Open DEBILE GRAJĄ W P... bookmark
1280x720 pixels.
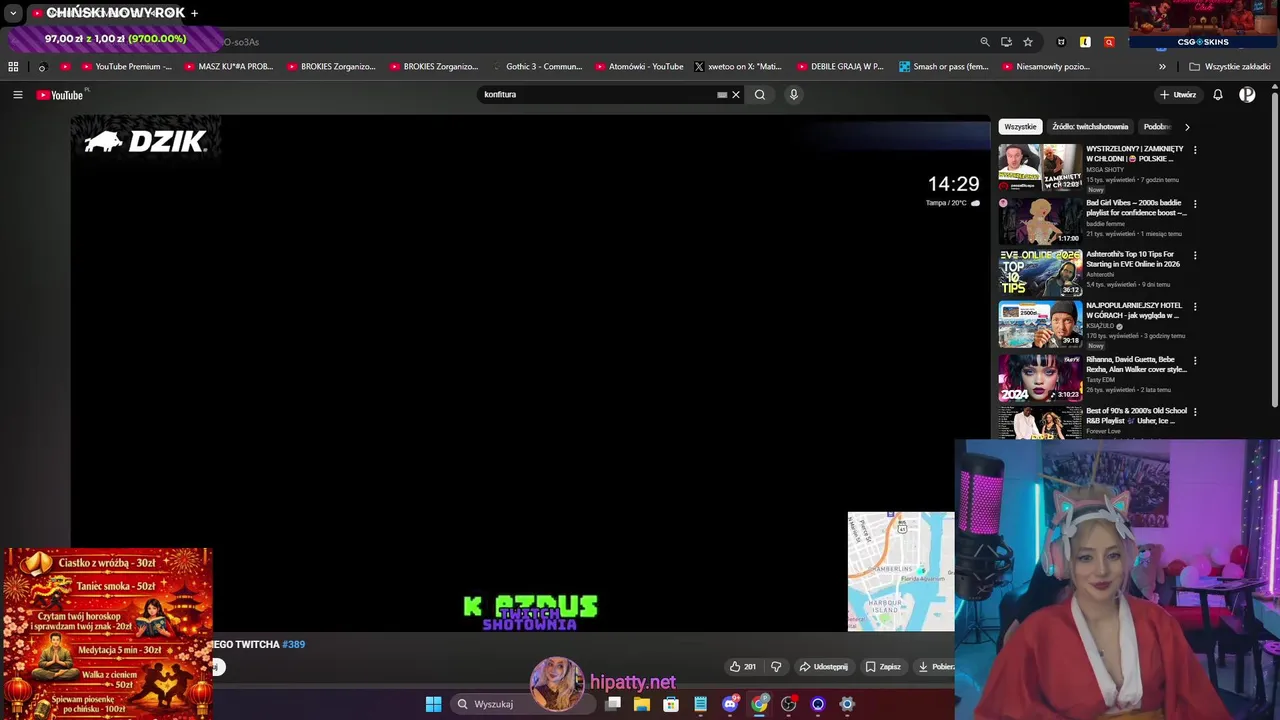(840, 67)
